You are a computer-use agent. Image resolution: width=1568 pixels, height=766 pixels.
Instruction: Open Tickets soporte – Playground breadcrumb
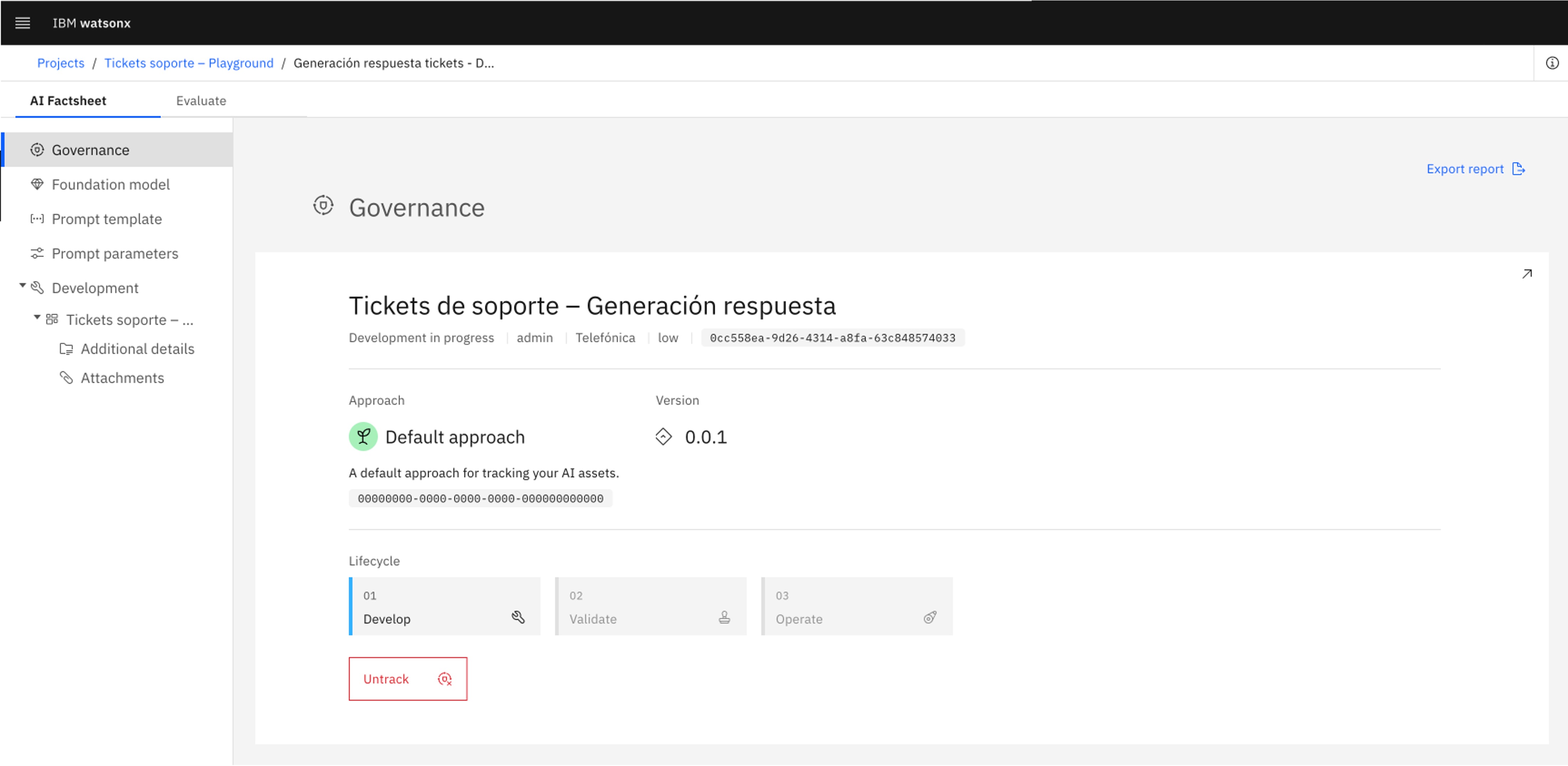point(189,63)
